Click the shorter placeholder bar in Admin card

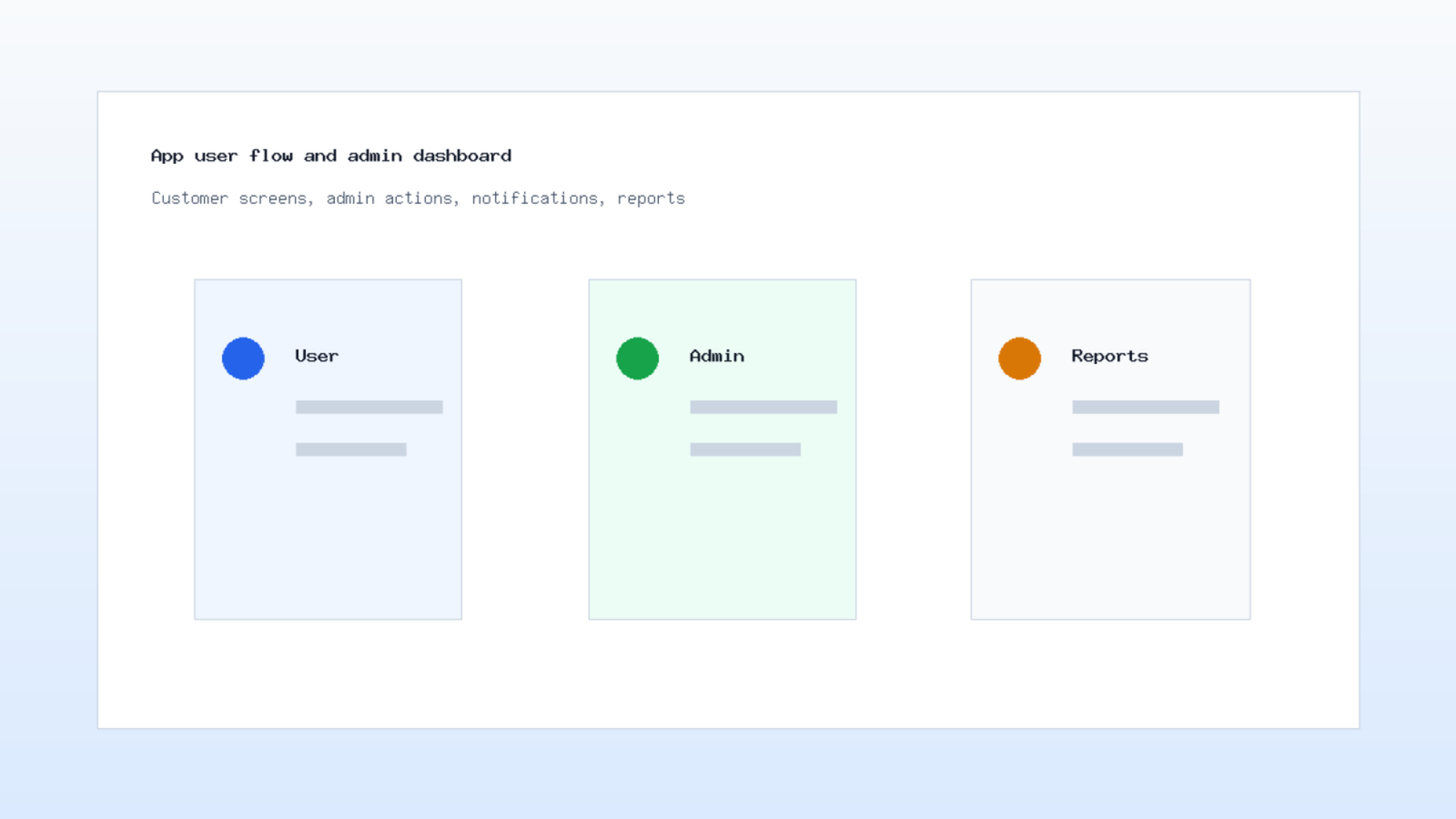(745, 450)
